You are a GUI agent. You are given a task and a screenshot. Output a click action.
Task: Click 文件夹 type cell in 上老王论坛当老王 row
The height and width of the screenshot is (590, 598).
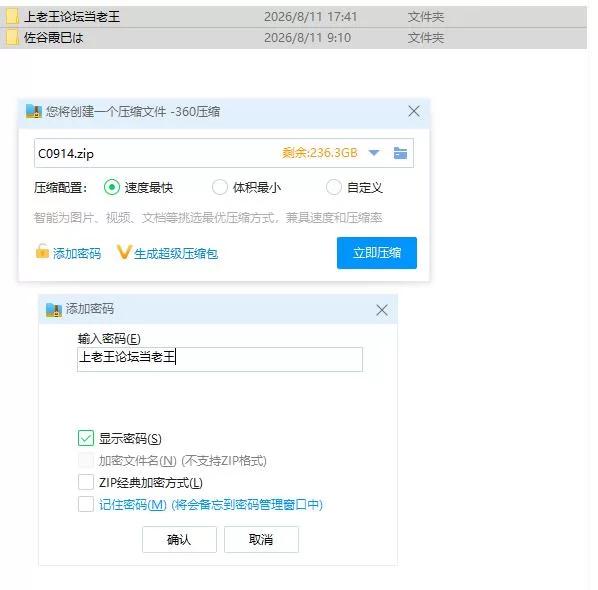pyautogui.click(x=426, y=17)
